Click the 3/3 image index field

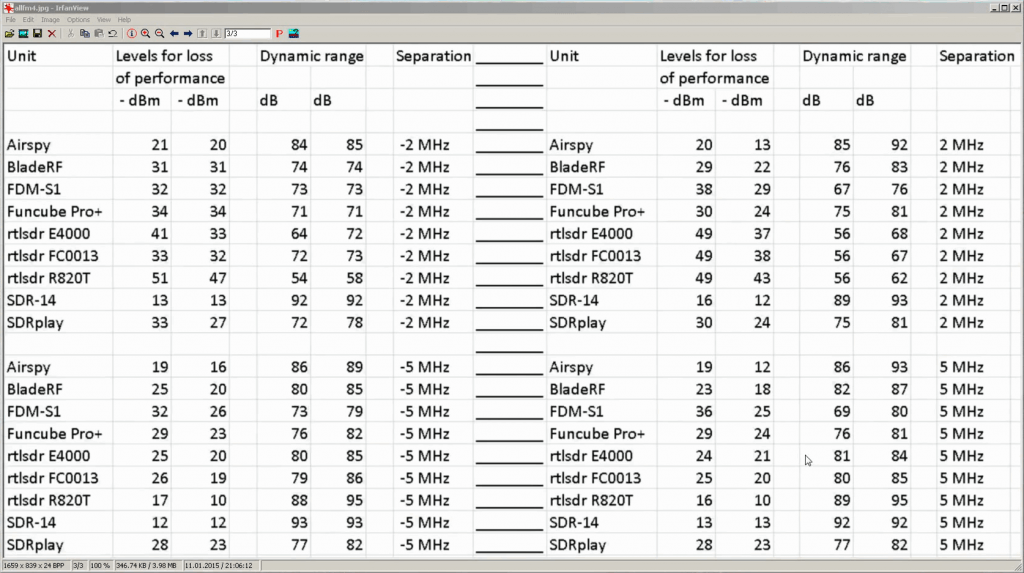click(247, 33)
